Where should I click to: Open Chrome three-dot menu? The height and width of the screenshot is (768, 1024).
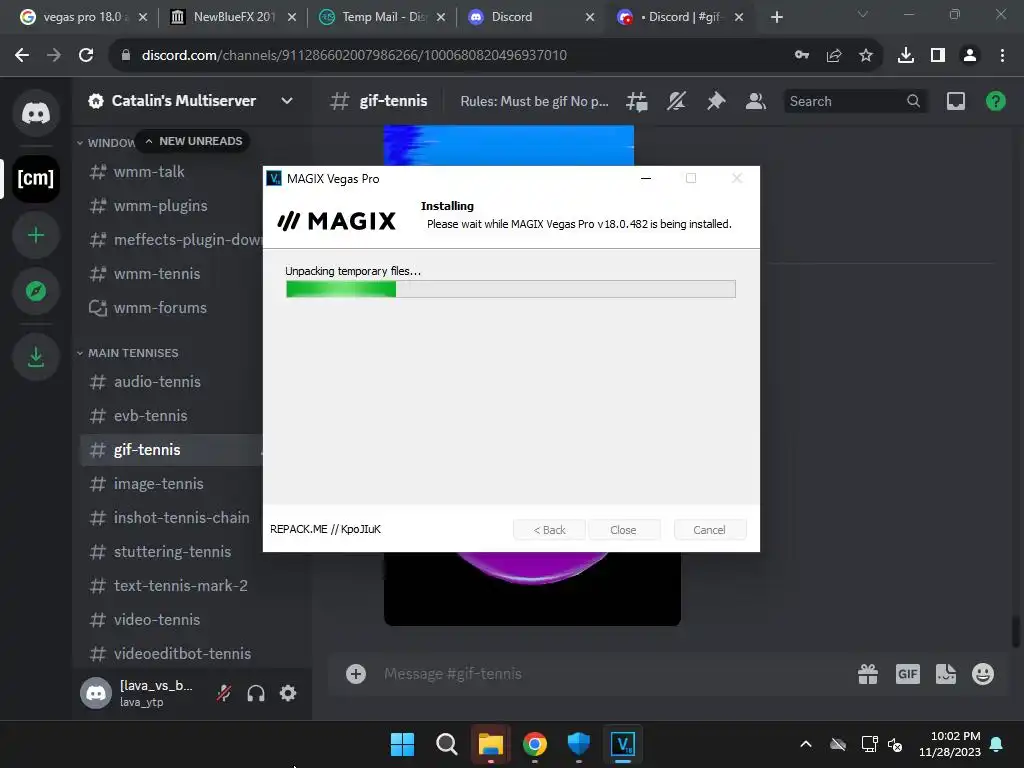tap(1002, 56)
